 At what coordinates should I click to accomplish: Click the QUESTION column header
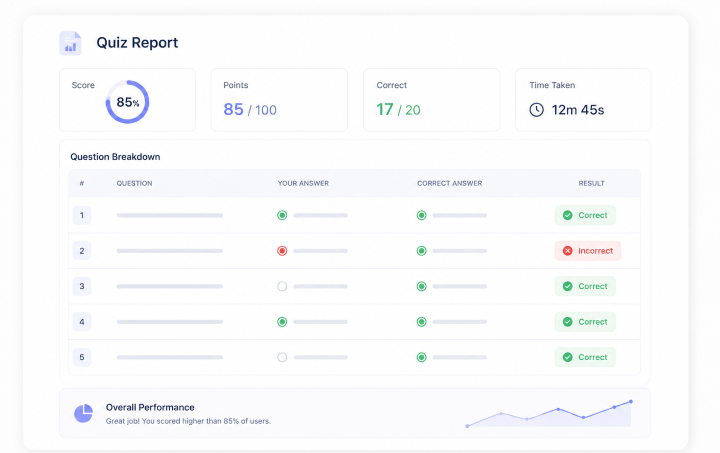[134, 183]
